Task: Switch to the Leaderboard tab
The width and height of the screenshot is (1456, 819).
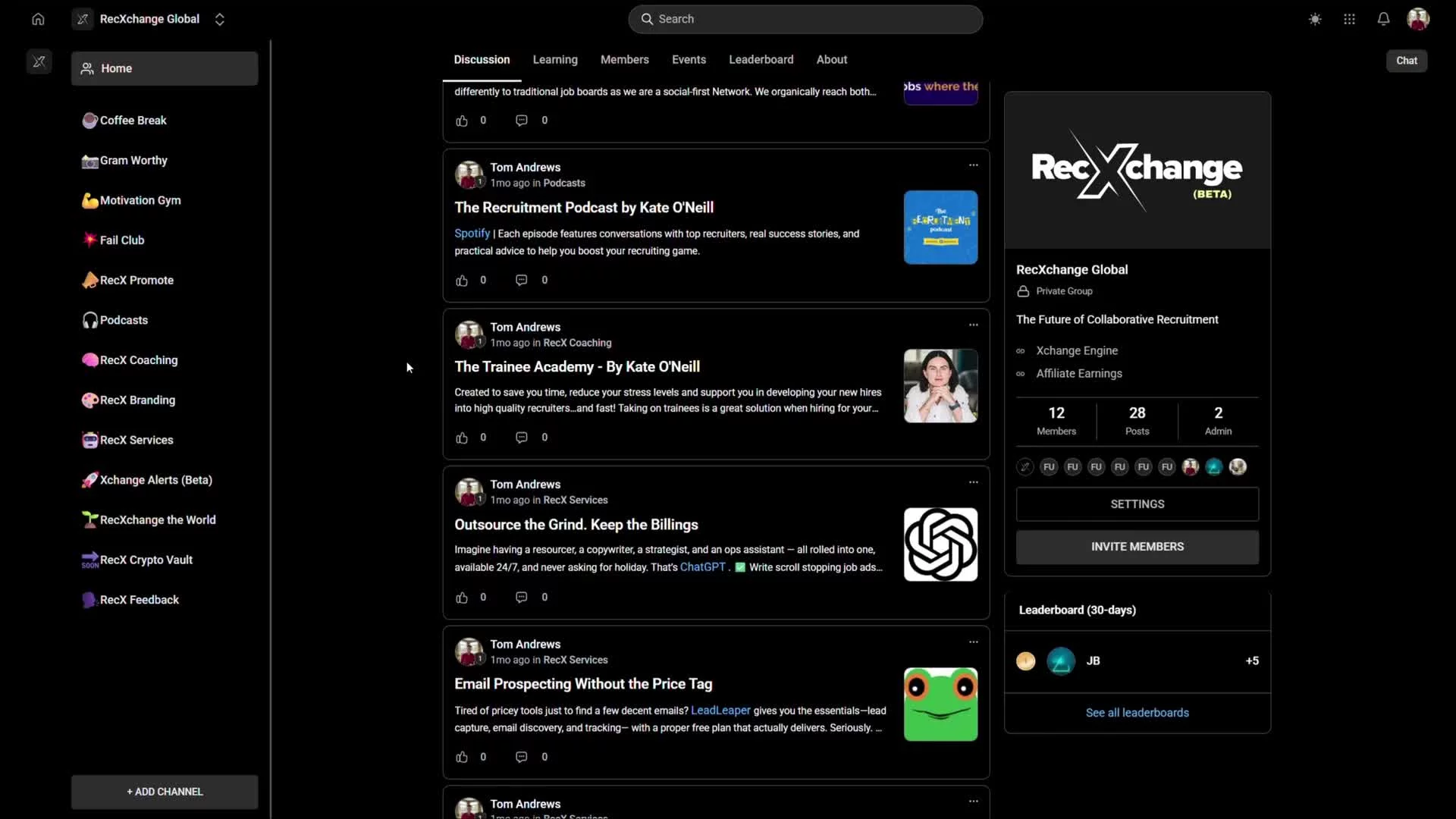Action: point(761,60)
